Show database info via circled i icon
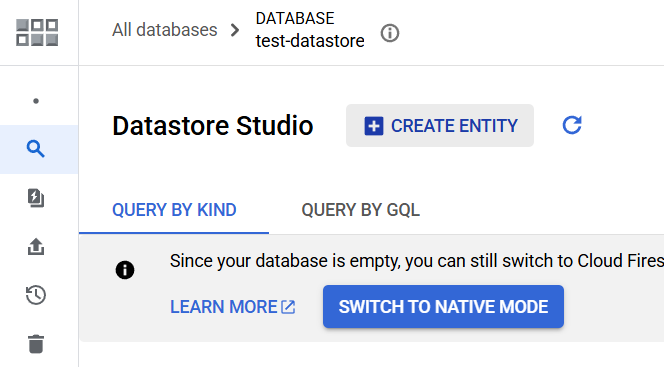 (390, 33)
